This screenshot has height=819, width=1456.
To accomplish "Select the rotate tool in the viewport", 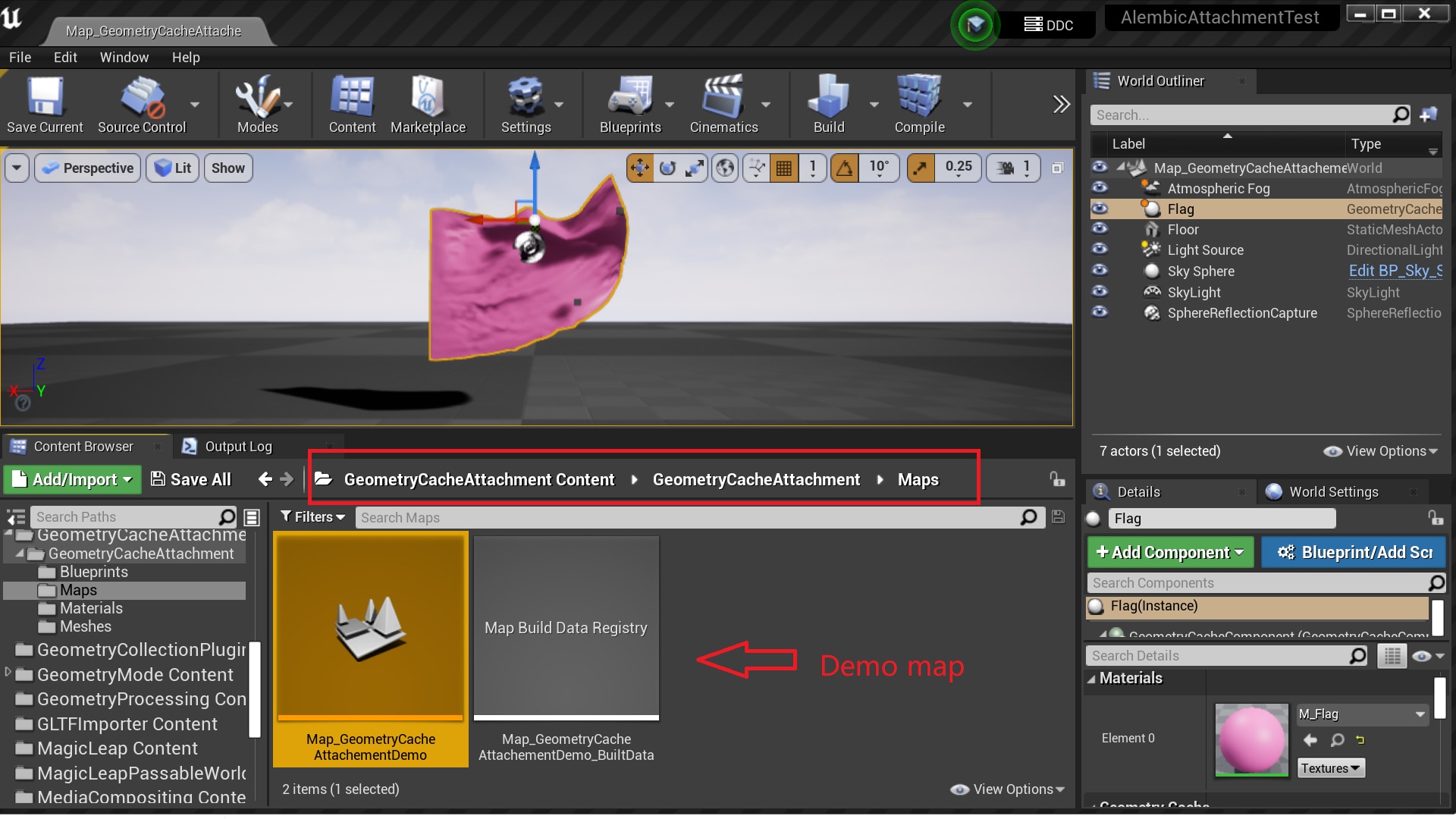I will (667, 168).
